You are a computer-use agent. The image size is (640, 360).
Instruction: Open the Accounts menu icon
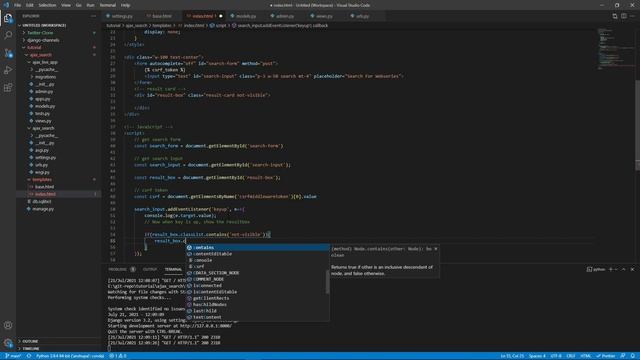point(8,325)
